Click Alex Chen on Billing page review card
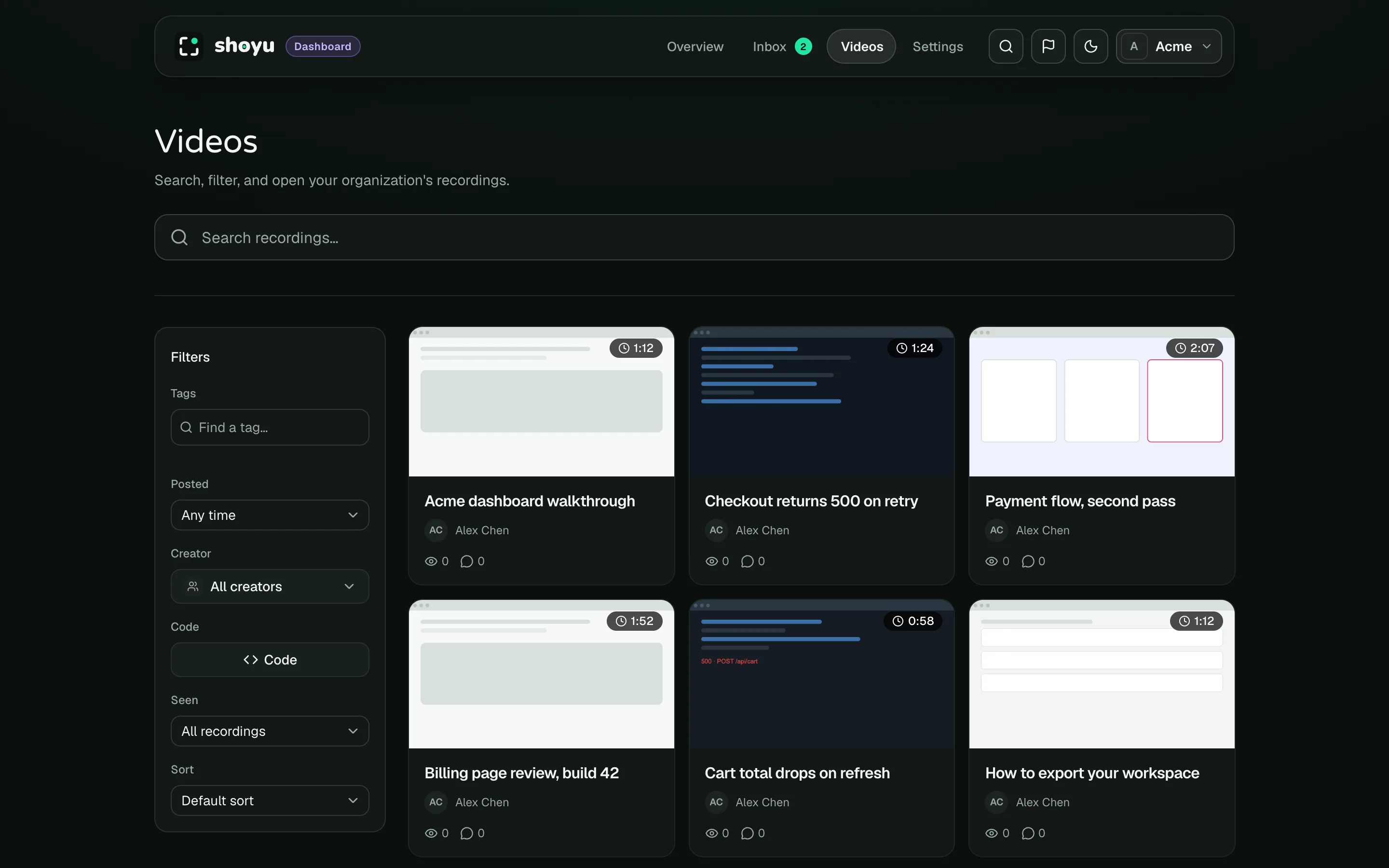This screenshot has width=1389, height=868. click(482, 802)
